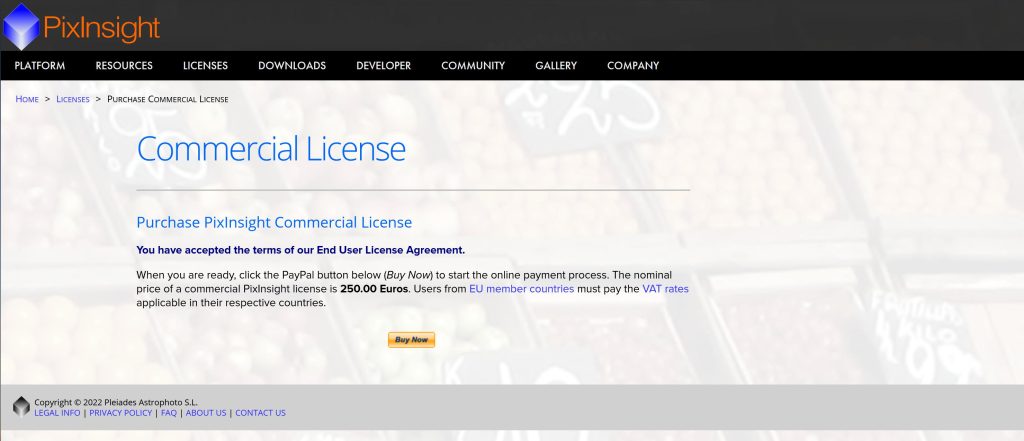
Task: Open the DEVELOPER menu
Action: pyautogui.click(x=383, y=65)
